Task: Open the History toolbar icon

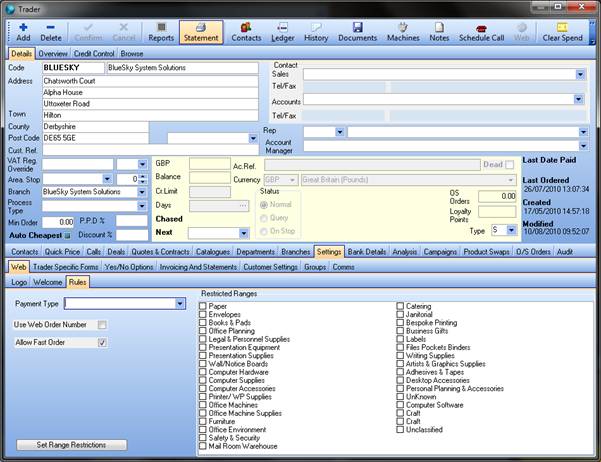Action: coord(316,27)
